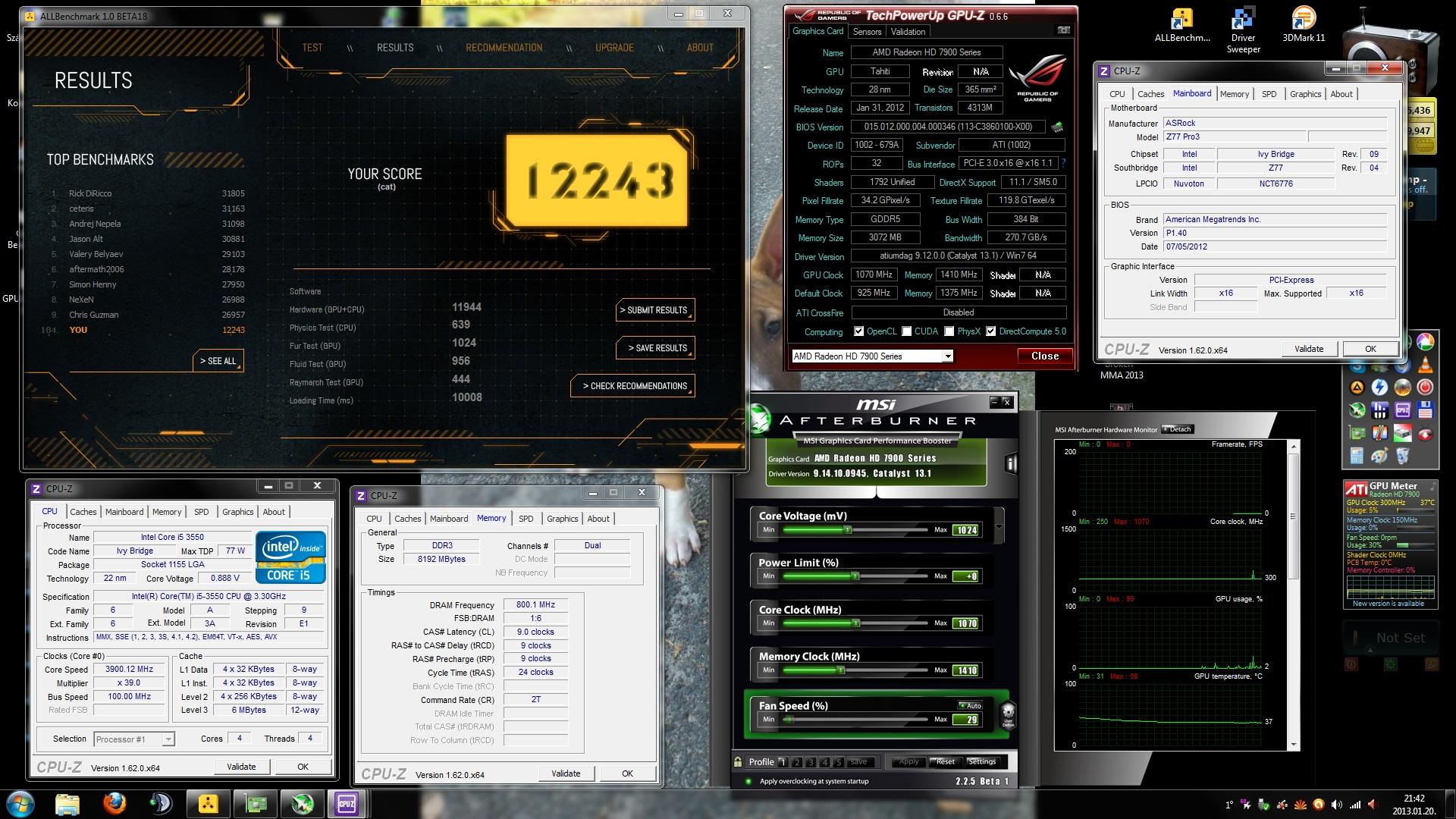Open the Processor #1 selection dropdown
This screenshot has width=1456, height=819.
coord(168,739)
